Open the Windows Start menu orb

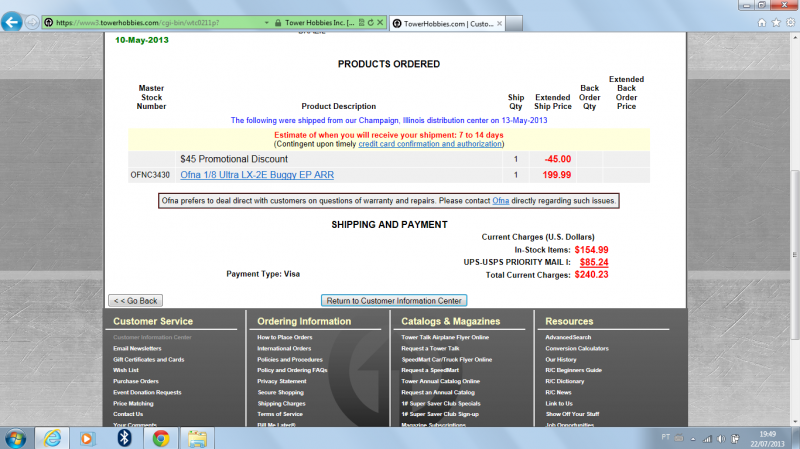point(15,439)
